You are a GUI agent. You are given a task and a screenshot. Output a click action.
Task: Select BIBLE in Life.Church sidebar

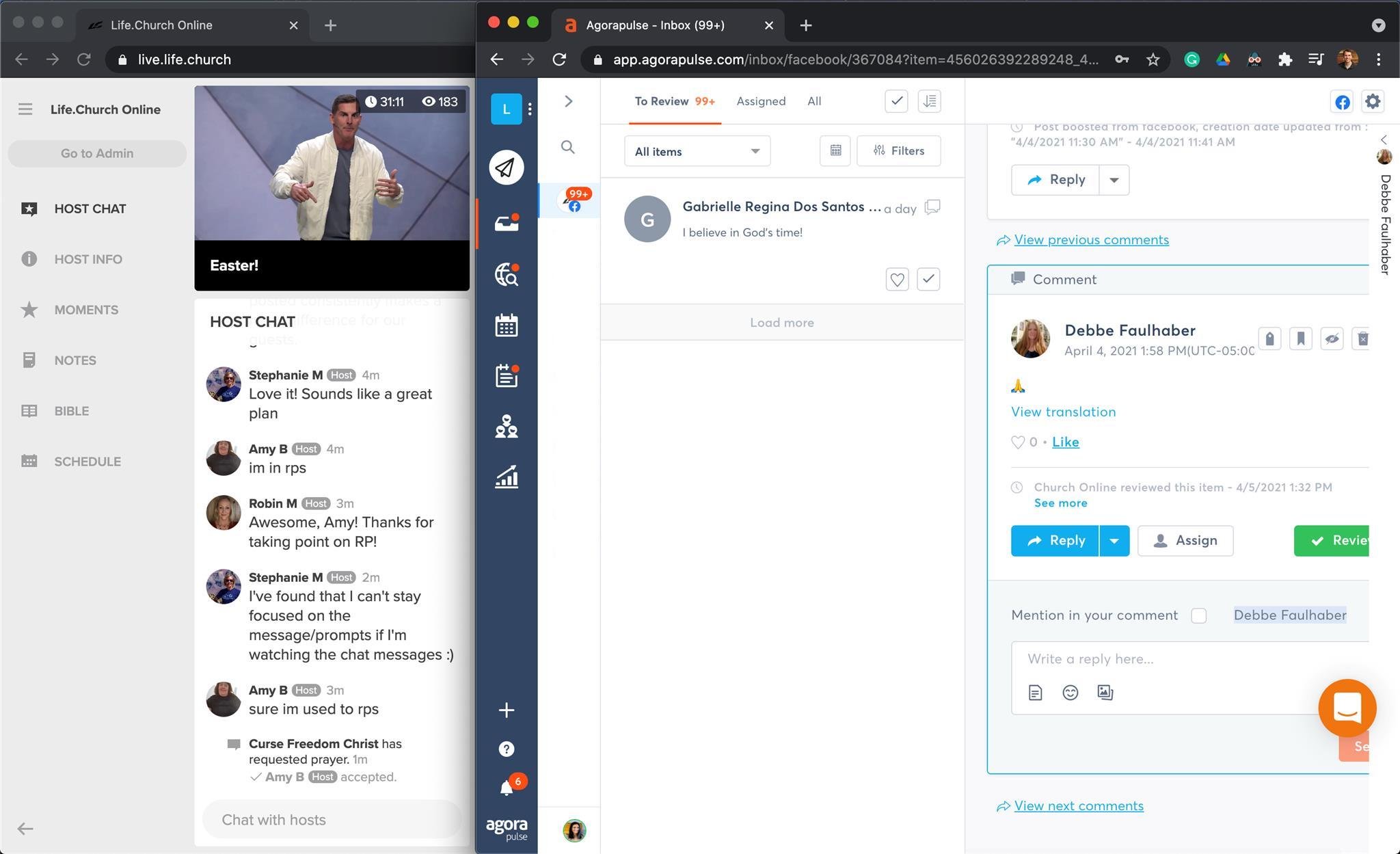coord(71,411)
